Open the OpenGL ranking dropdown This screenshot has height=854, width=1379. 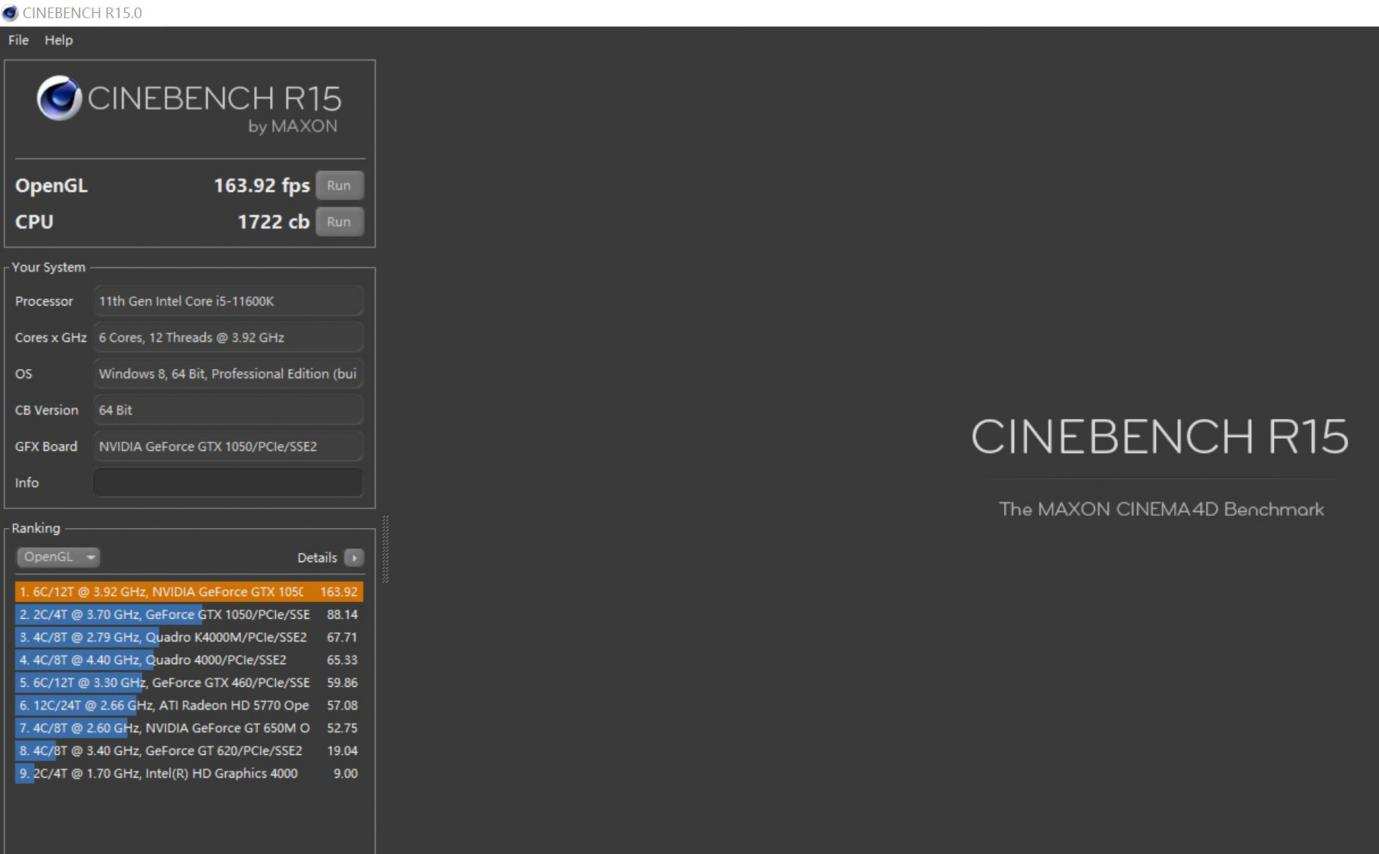pos(58,557)
